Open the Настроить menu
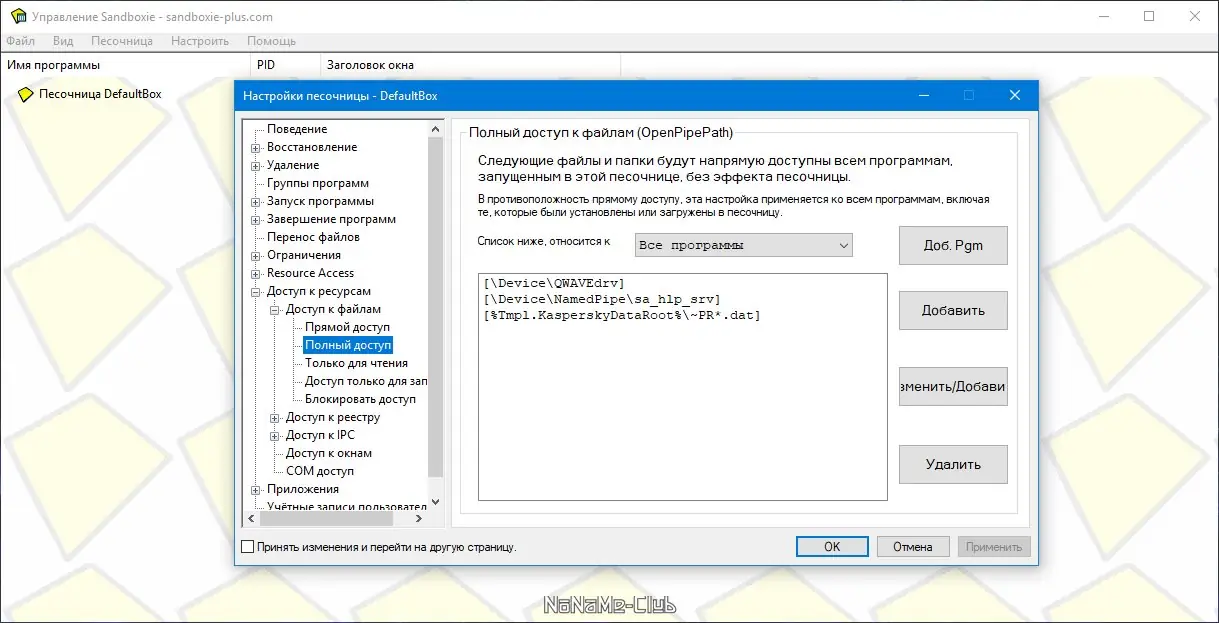 [x=200, y=41]
